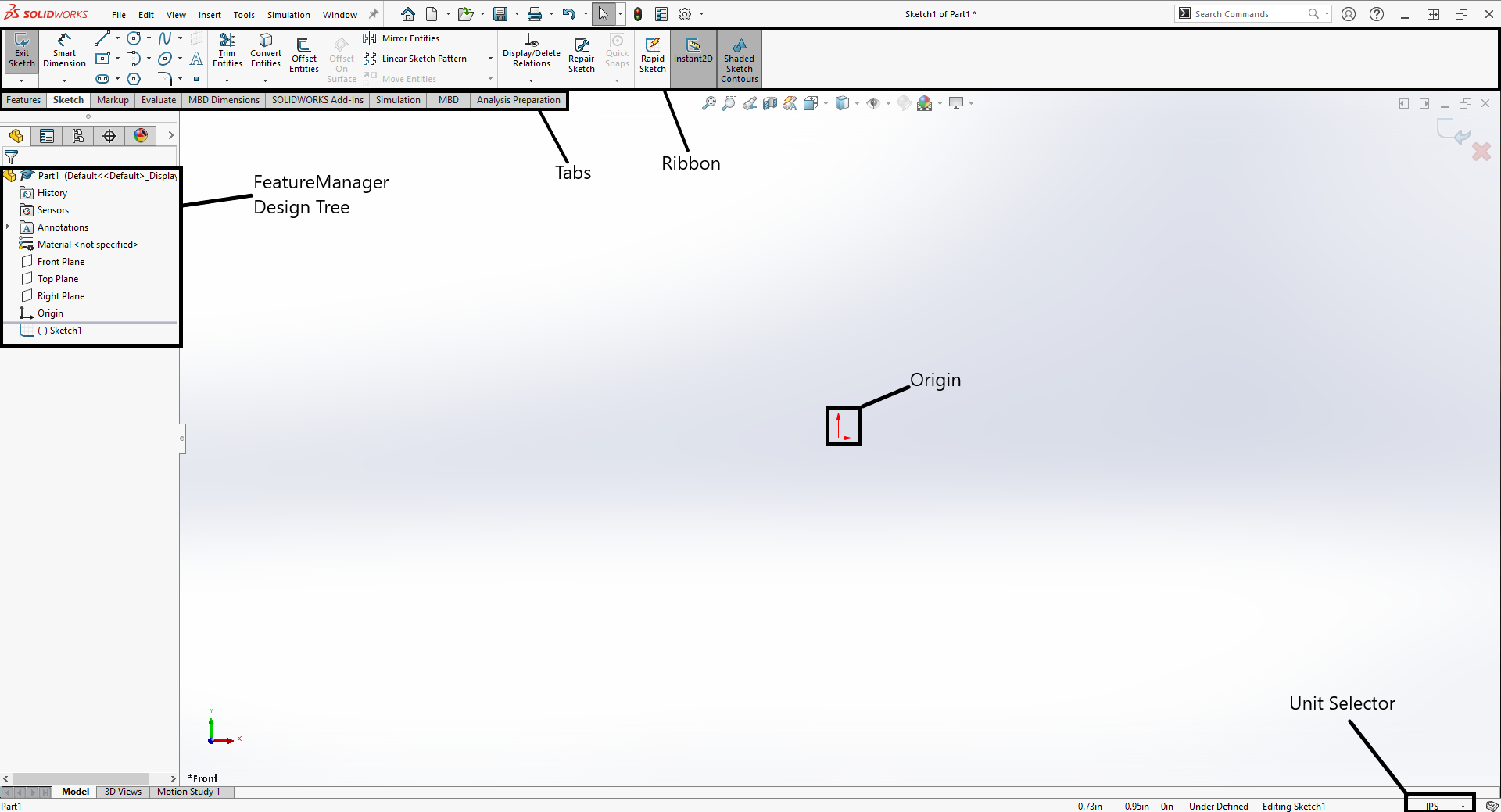Select the Smart Dimension tool
Viewport: 1501px width, 812px height.
(x=64, y=52)
